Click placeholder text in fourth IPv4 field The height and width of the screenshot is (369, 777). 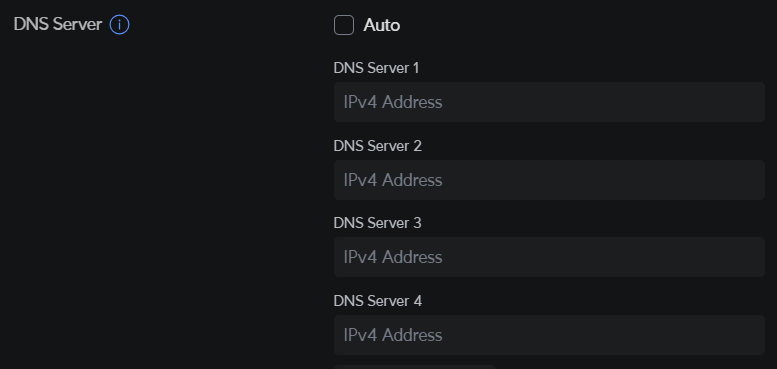(393, 335)
